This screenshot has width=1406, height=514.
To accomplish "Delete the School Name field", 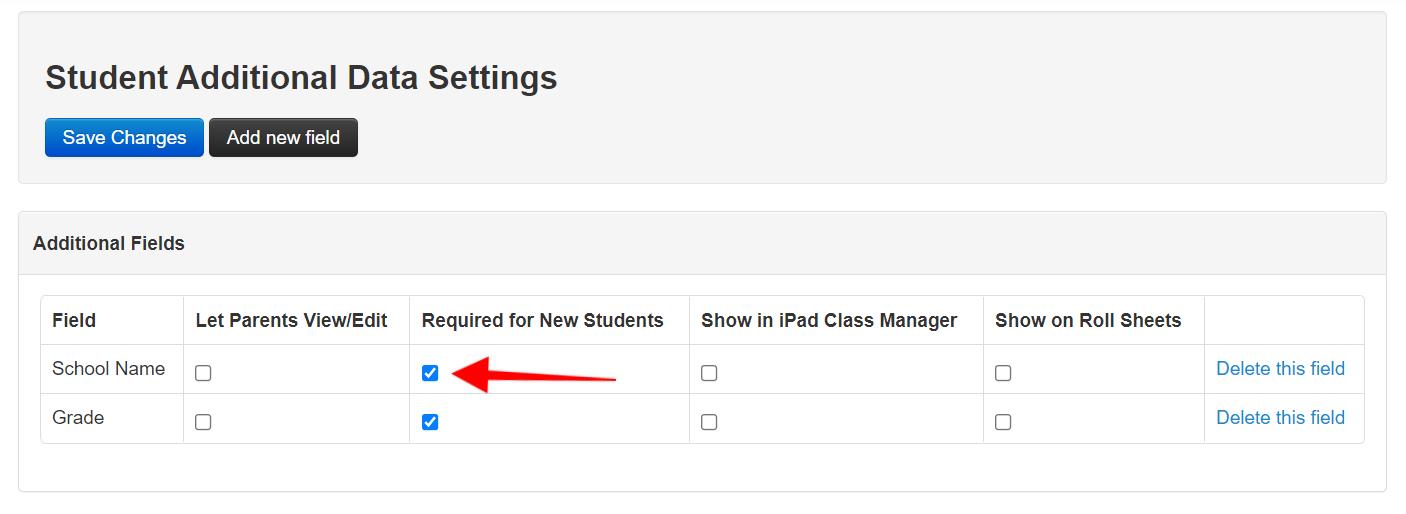I will coord(1280,369).
